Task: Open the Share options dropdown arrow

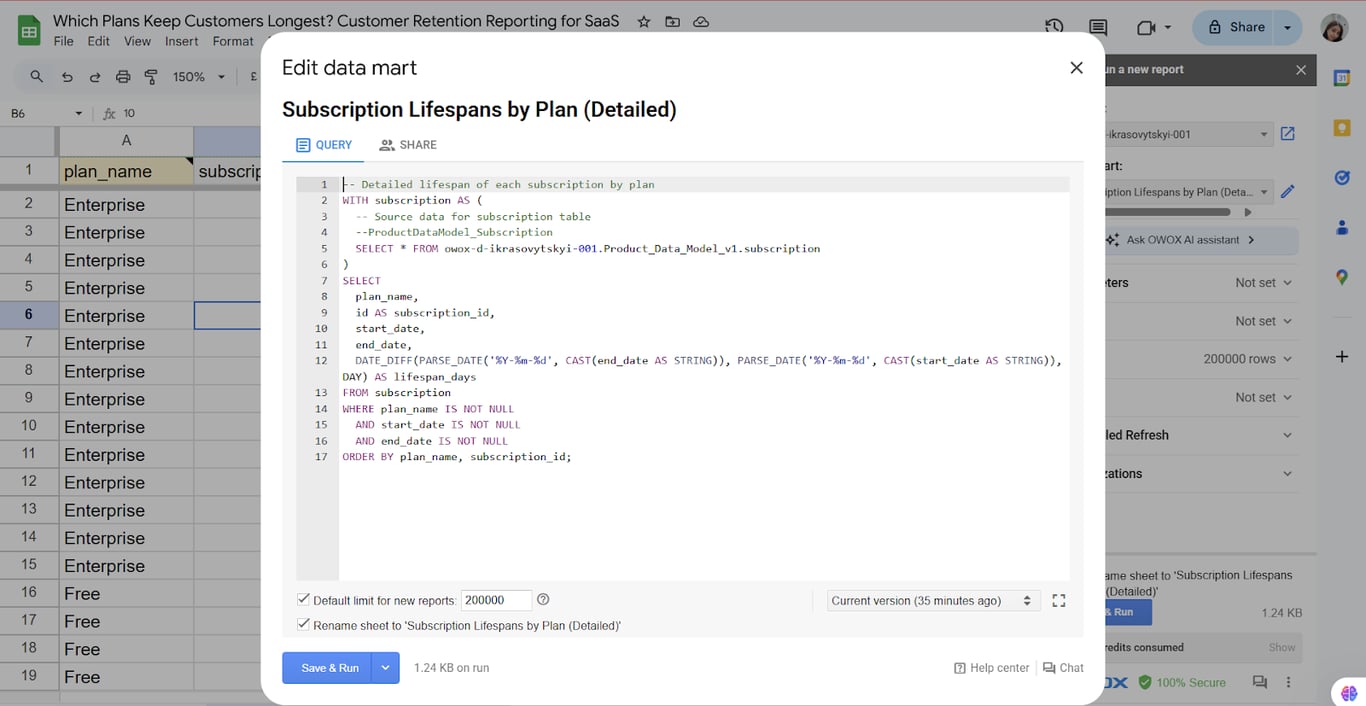Action: (1288, 28)
